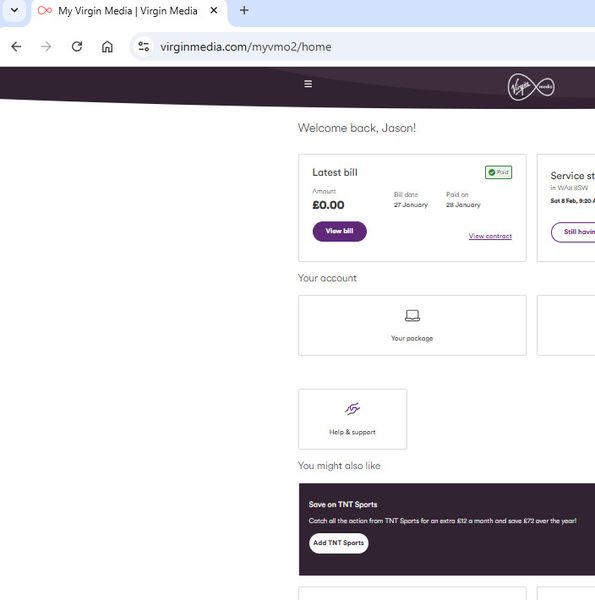Open the Your package card
Image resolution: width=595 pixels, height=600 pixels.
412,325
